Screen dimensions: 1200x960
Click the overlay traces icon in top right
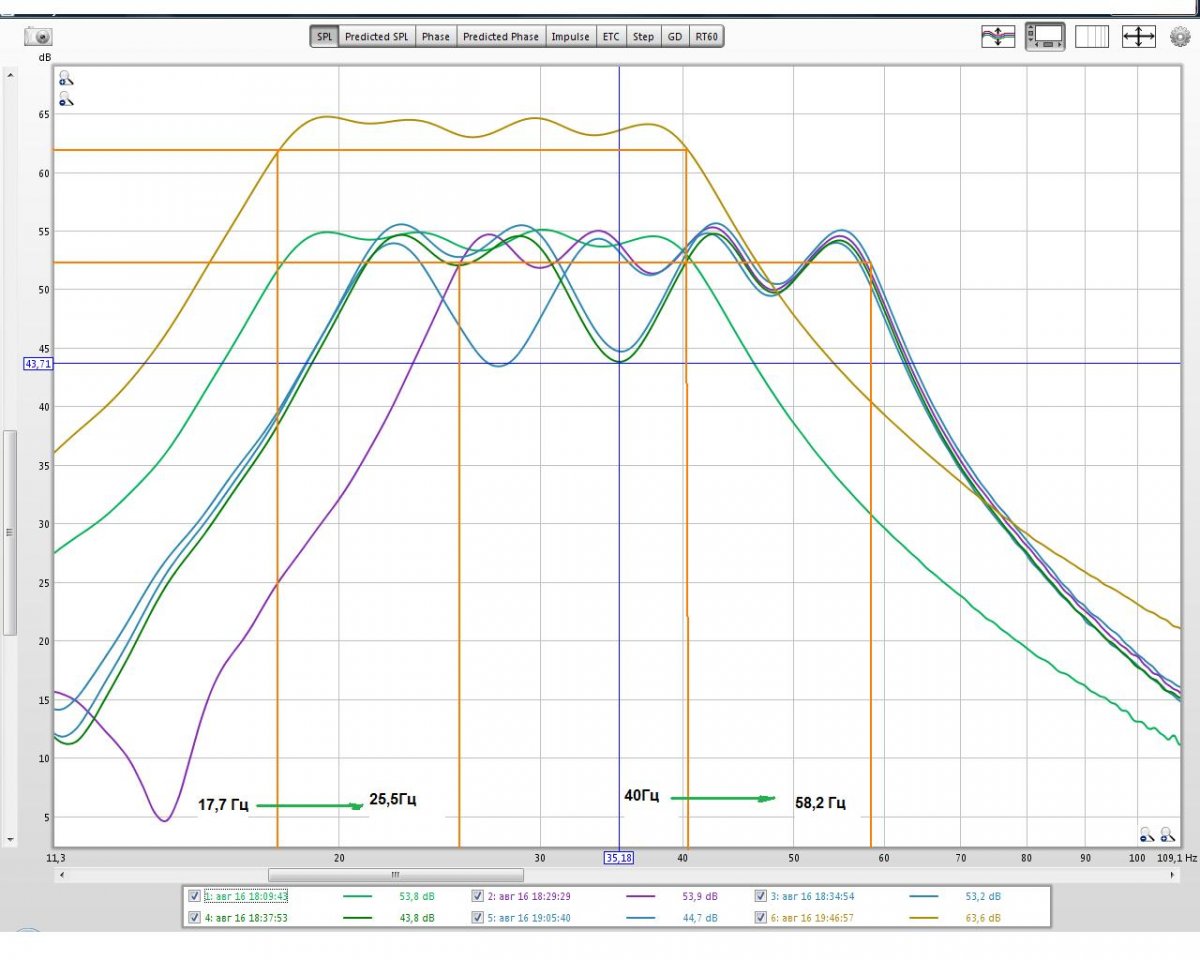[x=998, y=37]
